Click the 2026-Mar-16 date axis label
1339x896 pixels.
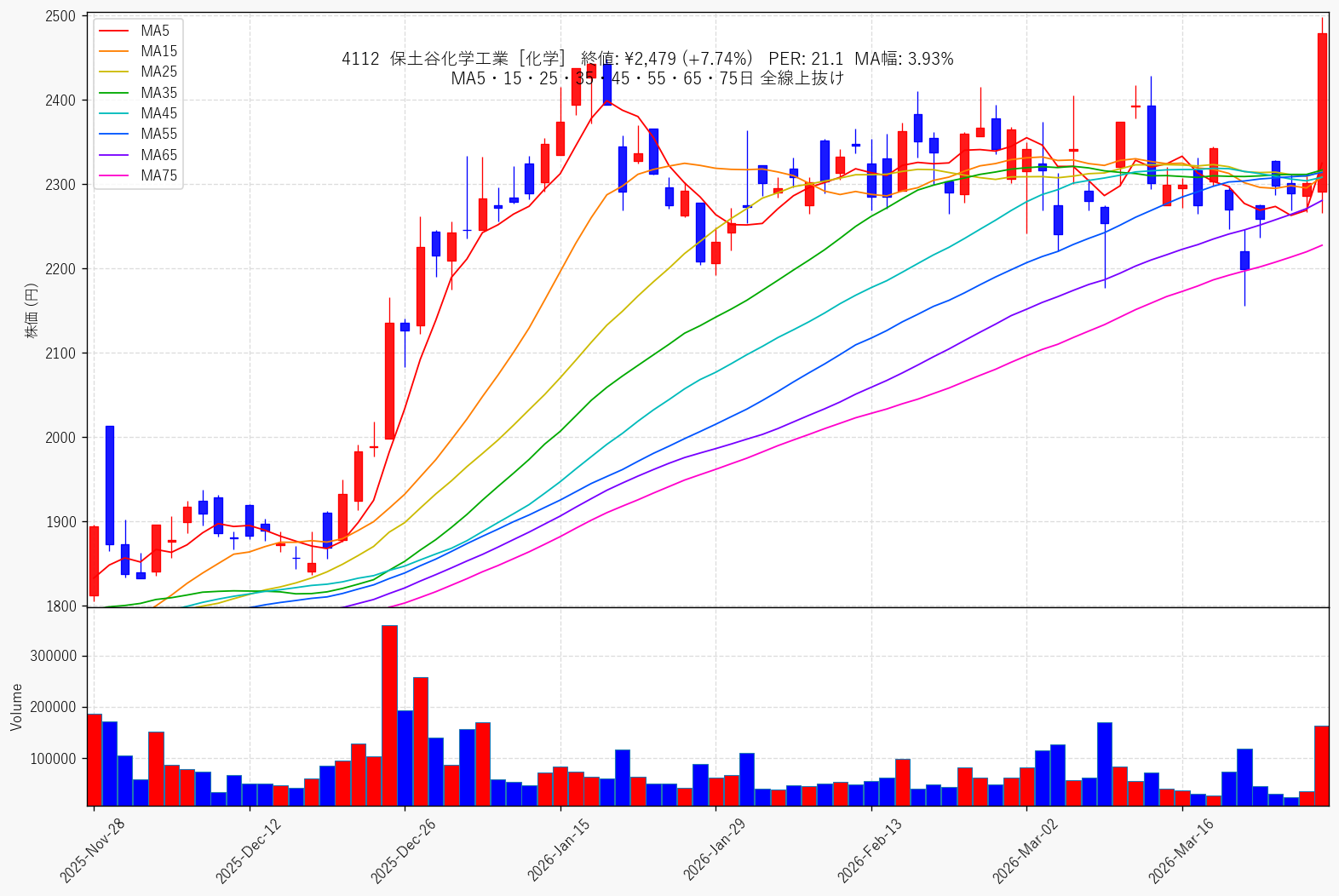tap(1181, 850)
